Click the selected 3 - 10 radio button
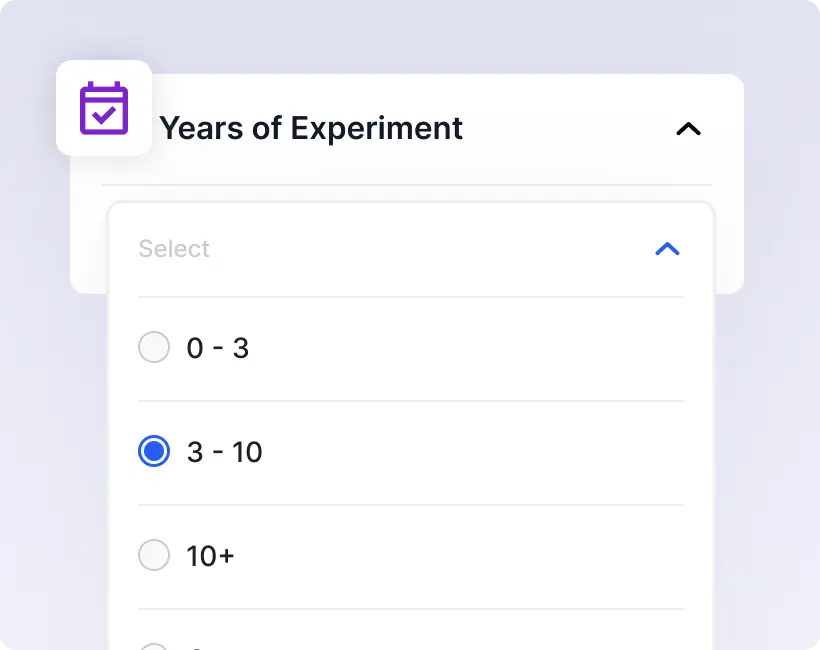Image resolution: width=820 pixels, height=650 pixels. click(x=154, y=452)
